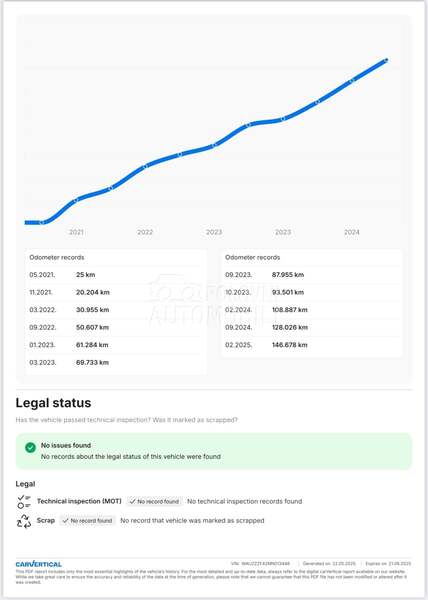Click the checkmark in MOT No record found badge
This screenshot has height=600, width=428.
[x=133, y=501]
